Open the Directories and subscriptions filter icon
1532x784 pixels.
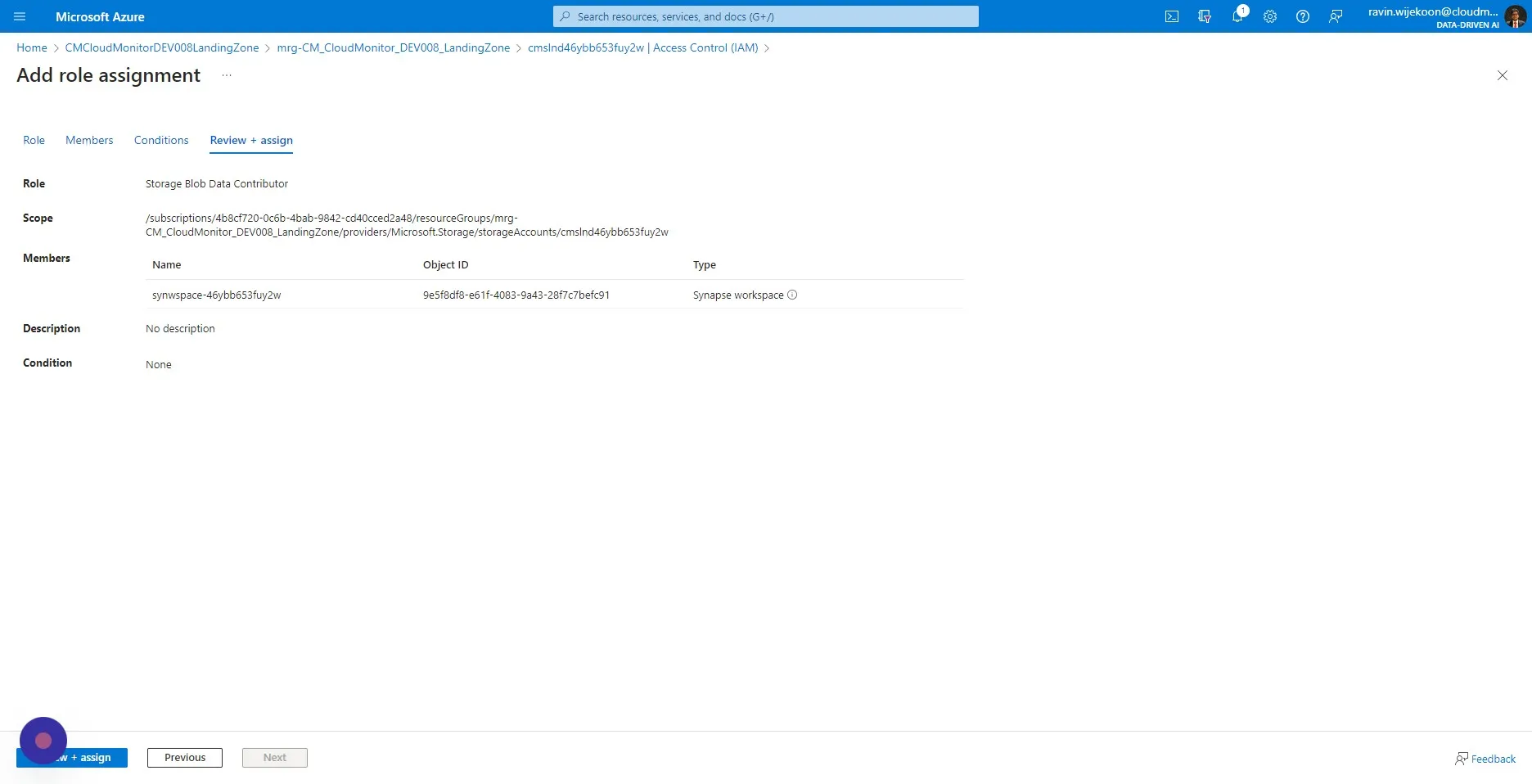coord(1205,16)
